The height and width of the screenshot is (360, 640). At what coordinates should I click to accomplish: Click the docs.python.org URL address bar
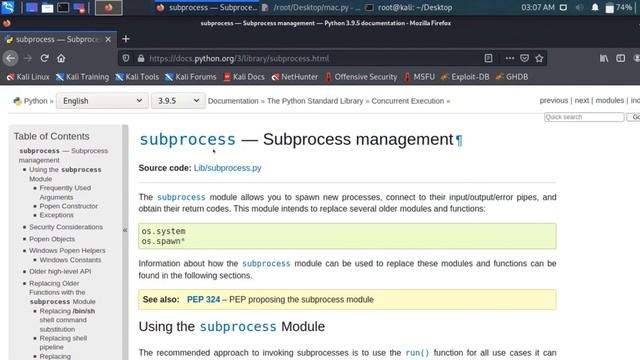coord(239,58)
